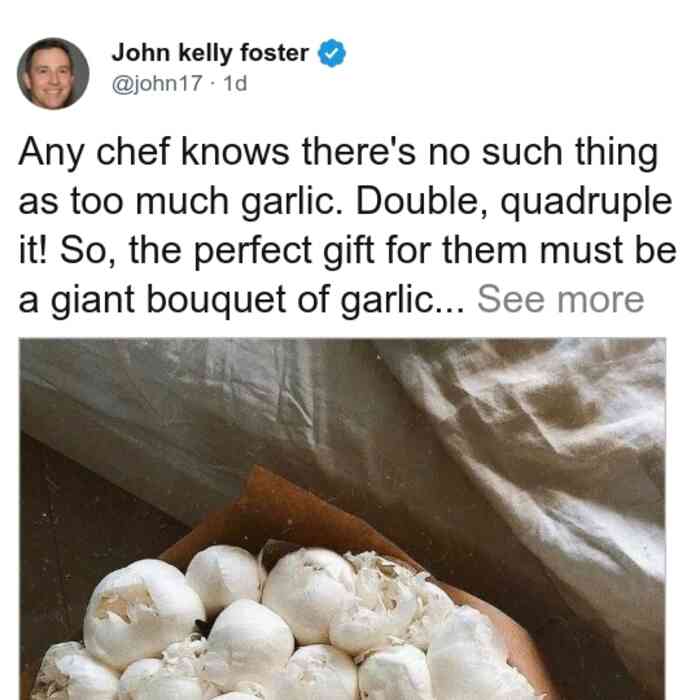700x700 pixels.
Task: Visit the @john17 handle link
Action: 157,83
